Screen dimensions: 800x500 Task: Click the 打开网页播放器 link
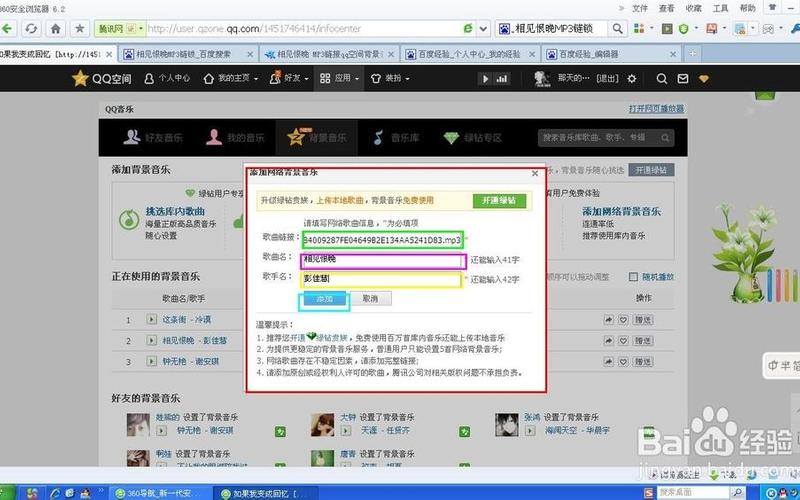point(656,109)
